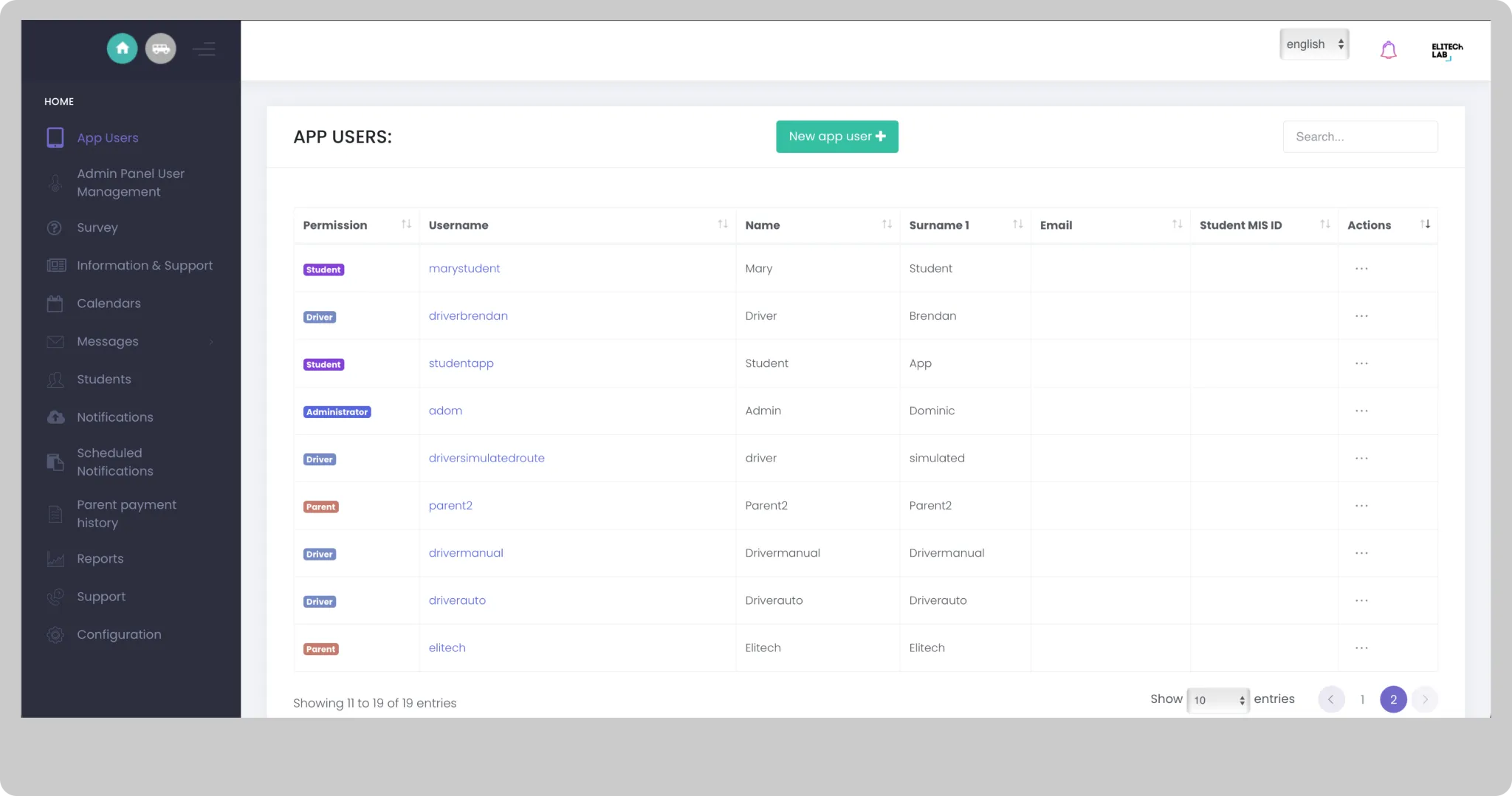Open Students in the sidebar

104,380
